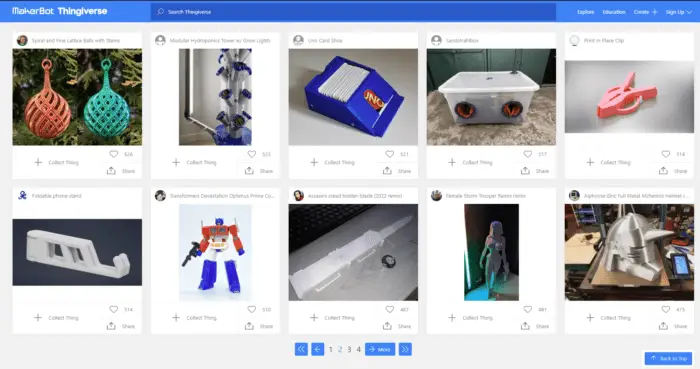Jump to last page with double-right arrow

[405, 349]
